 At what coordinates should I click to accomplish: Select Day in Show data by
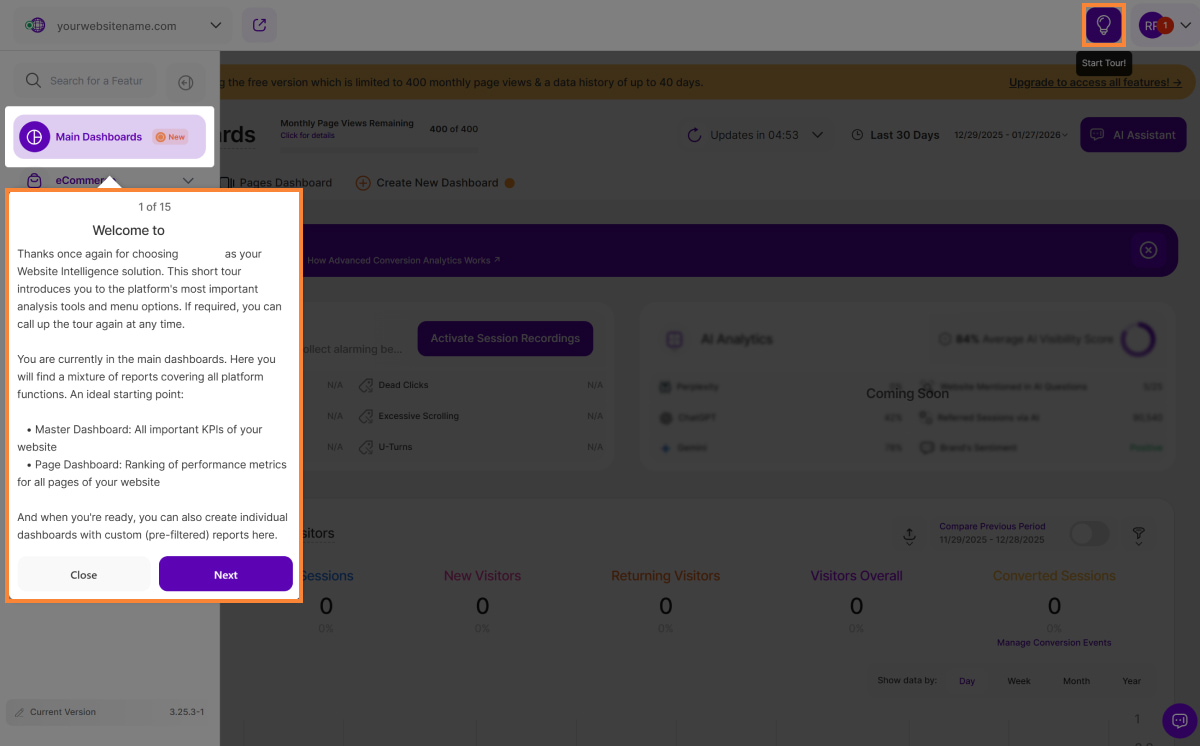(x=967, y=681)
